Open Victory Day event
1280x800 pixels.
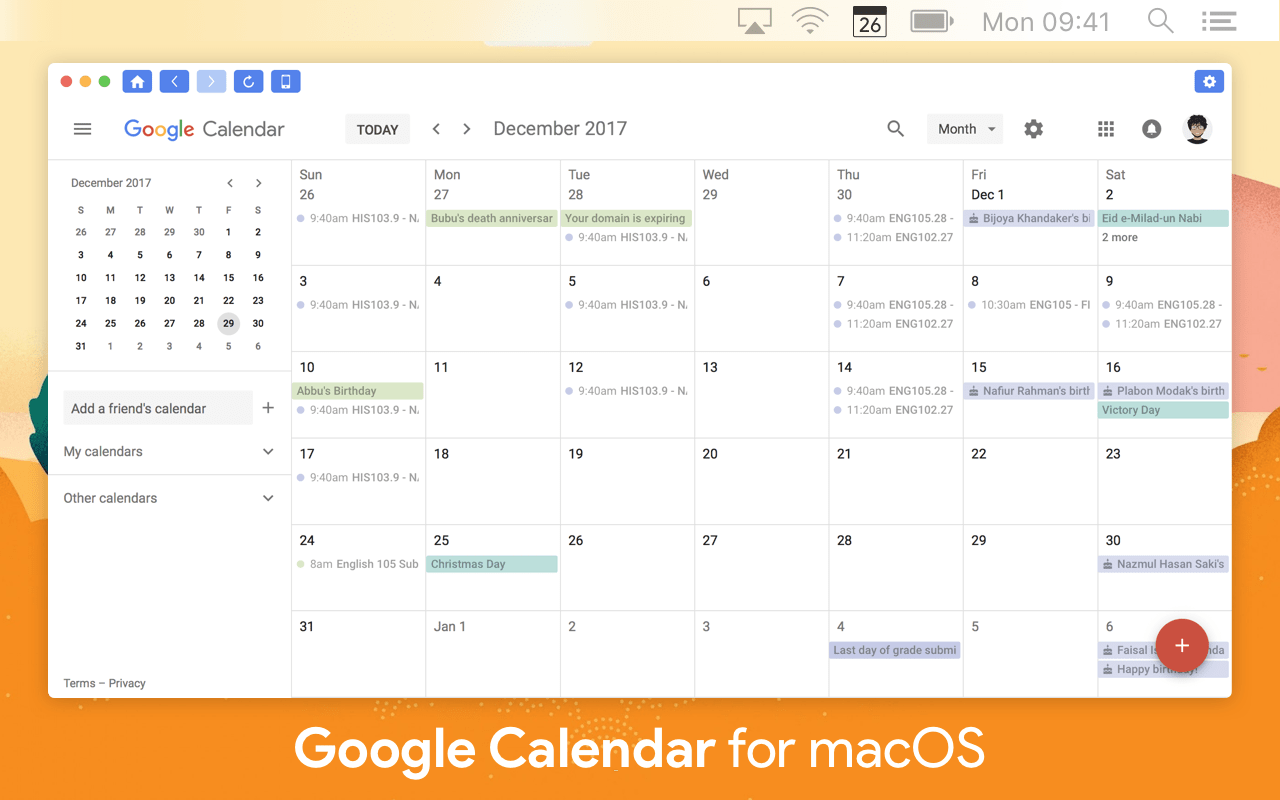(1163, 410)
